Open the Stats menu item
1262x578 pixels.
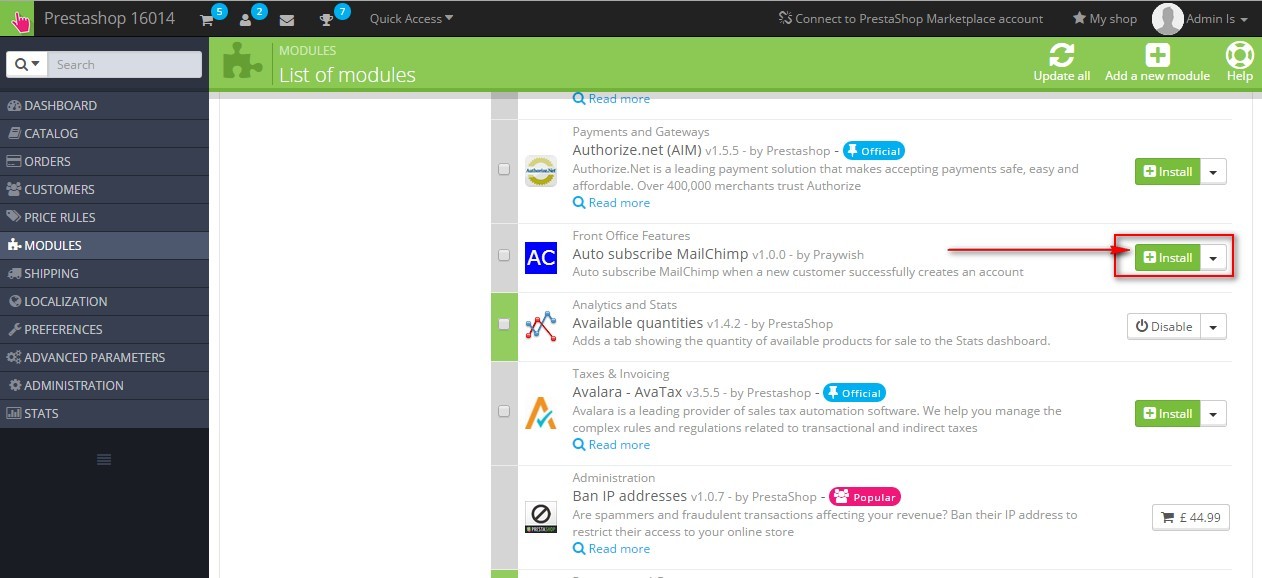[104, 413]
